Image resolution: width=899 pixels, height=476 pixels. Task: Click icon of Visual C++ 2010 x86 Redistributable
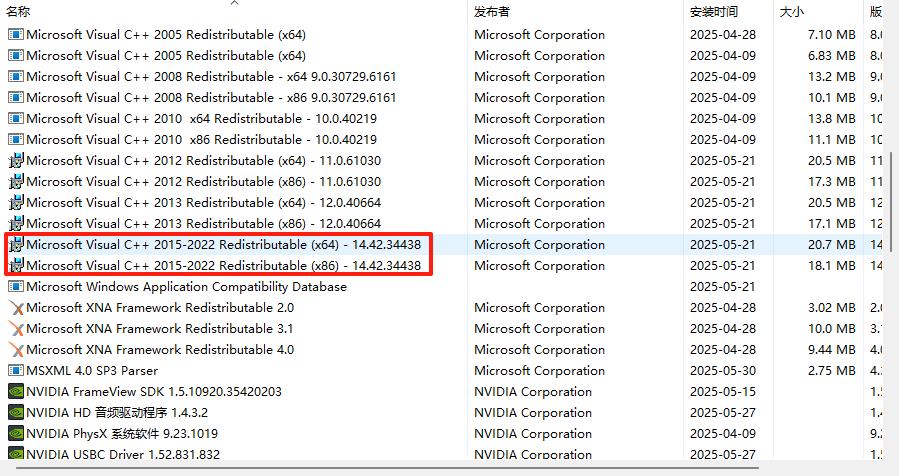click(x=16, y=139)
